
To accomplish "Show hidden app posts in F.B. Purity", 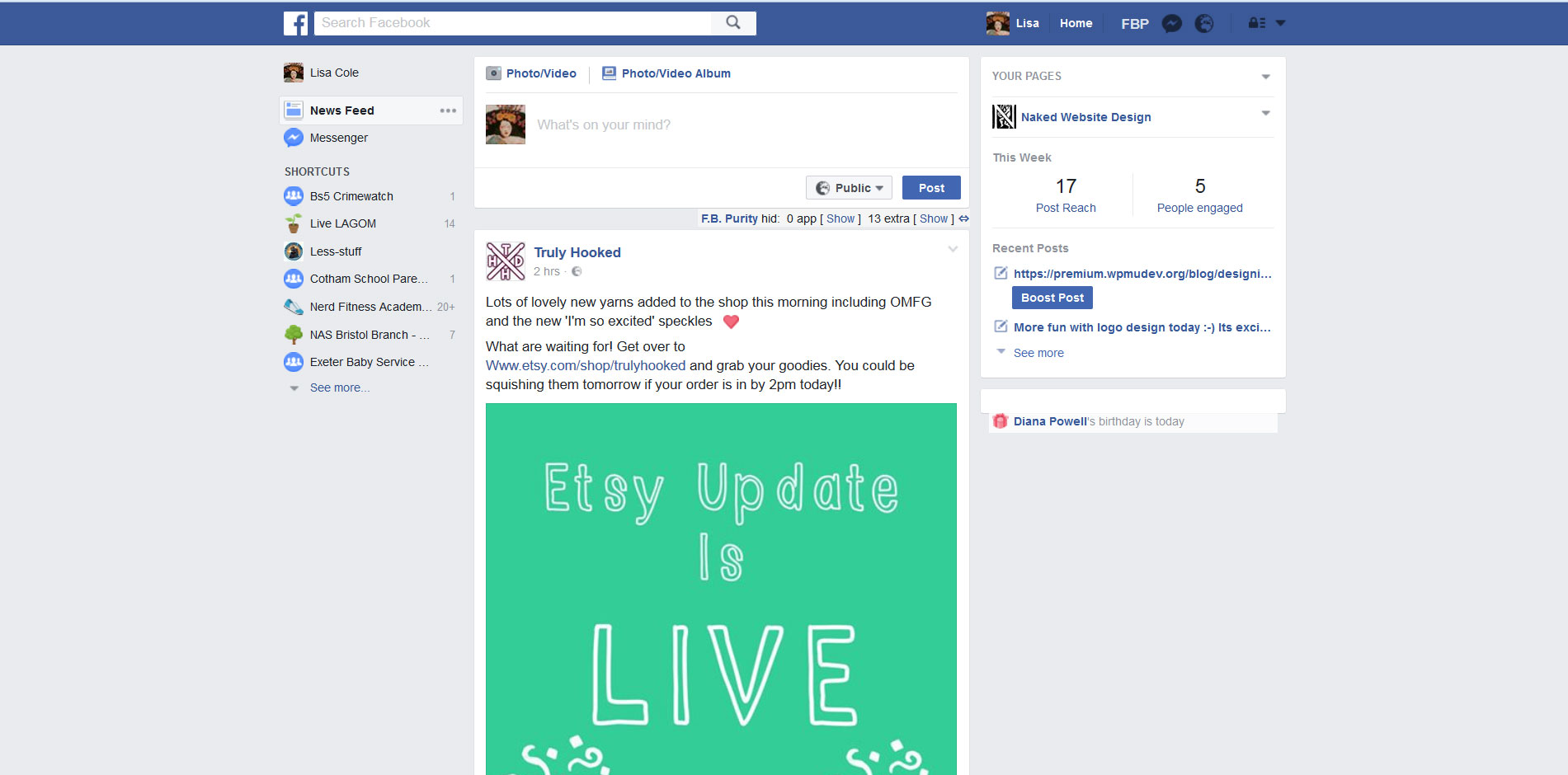I will click(841, 218).
